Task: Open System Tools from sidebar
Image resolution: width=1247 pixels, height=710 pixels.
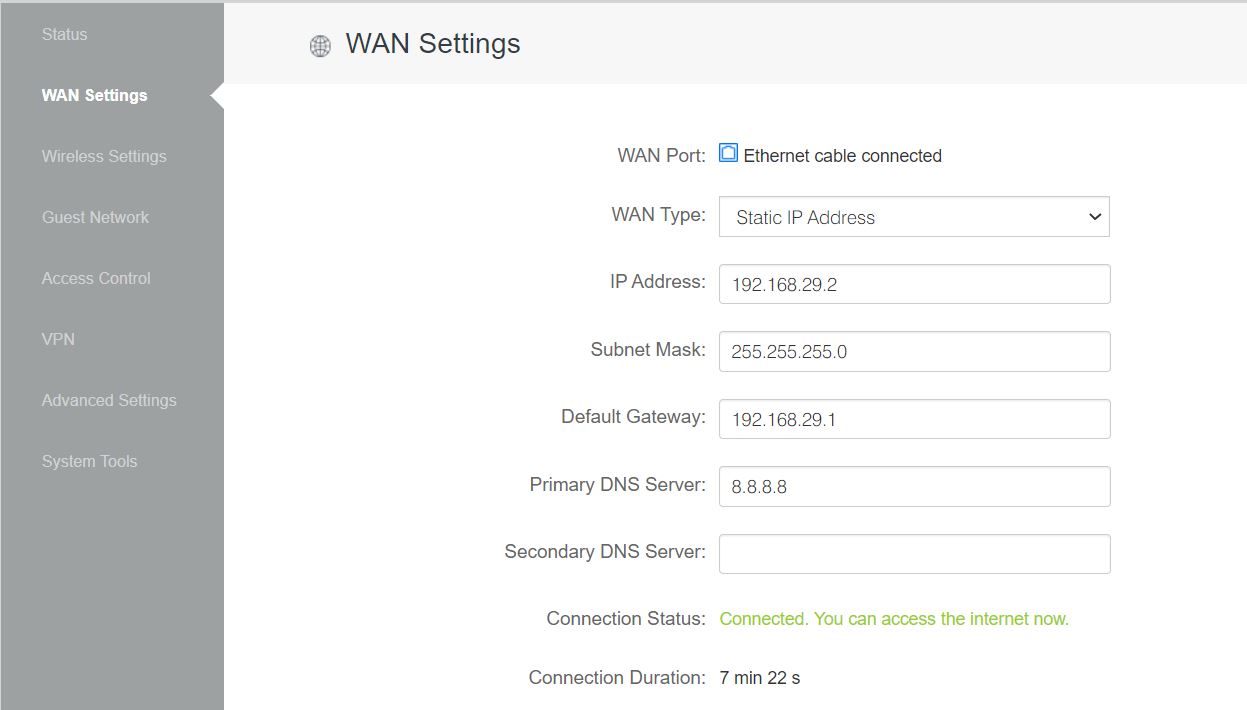Action: point(89,461)
